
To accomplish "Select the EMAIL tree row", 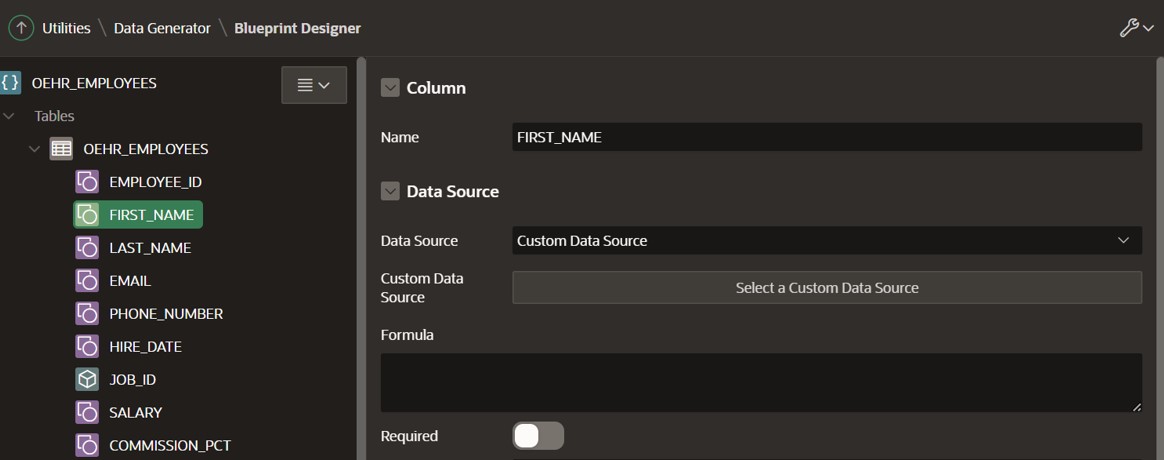I will click(114, 280).
